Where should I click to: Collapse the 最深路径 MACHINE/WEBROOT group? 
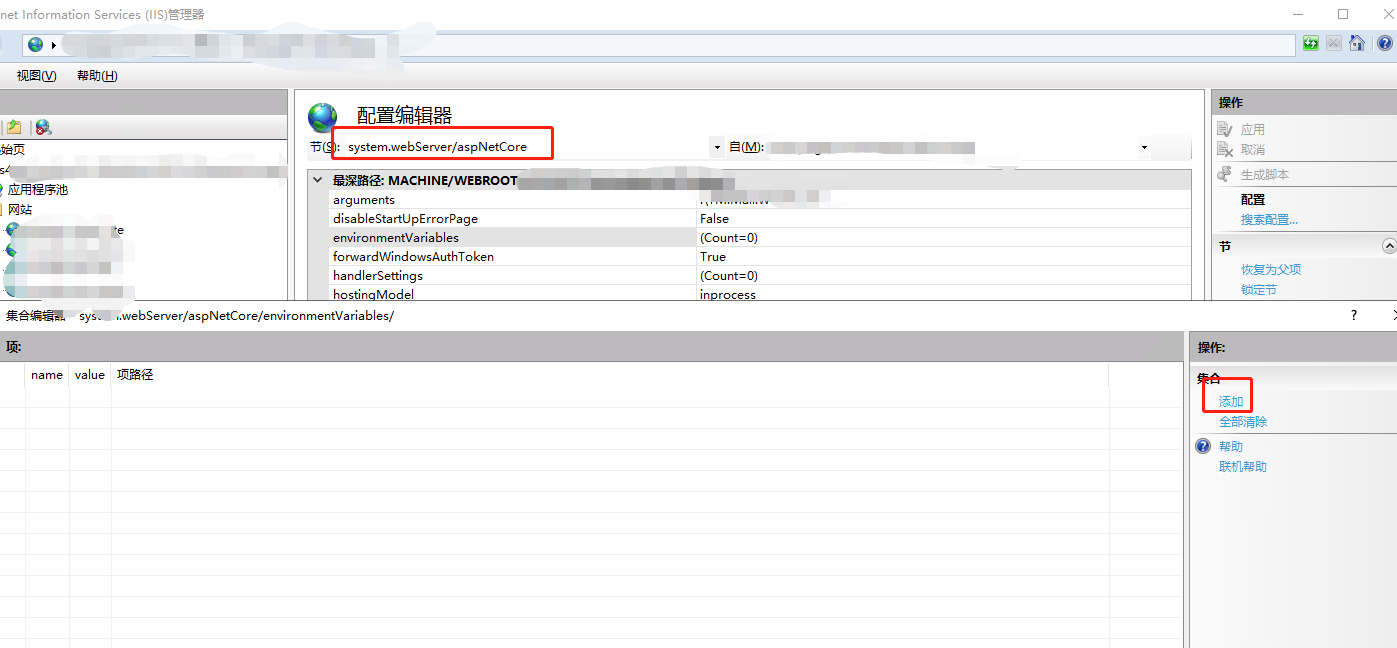(x=318, y=181)
